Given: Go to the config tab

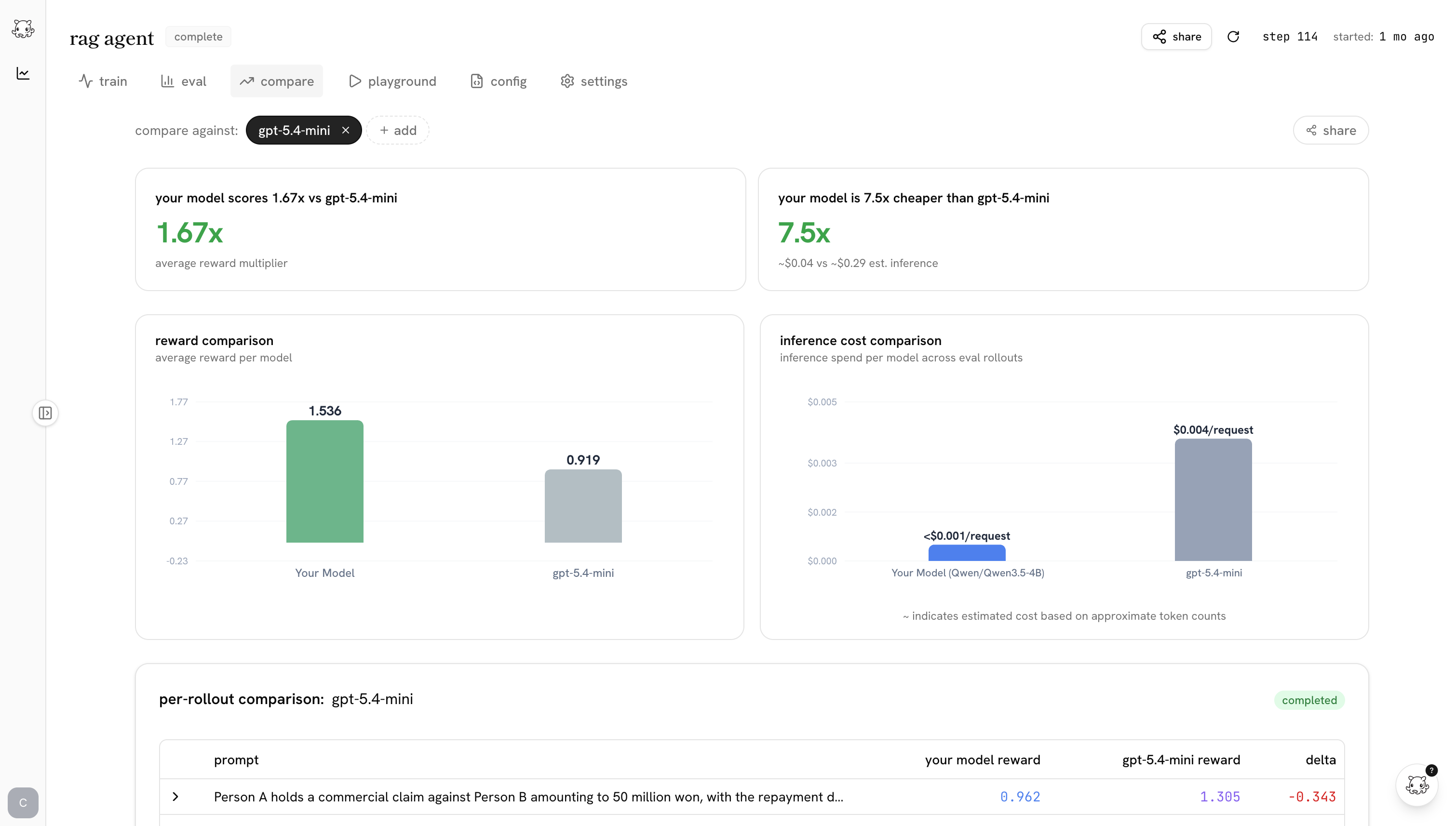Looking at the screenshot, I should [x=498, y=81].
